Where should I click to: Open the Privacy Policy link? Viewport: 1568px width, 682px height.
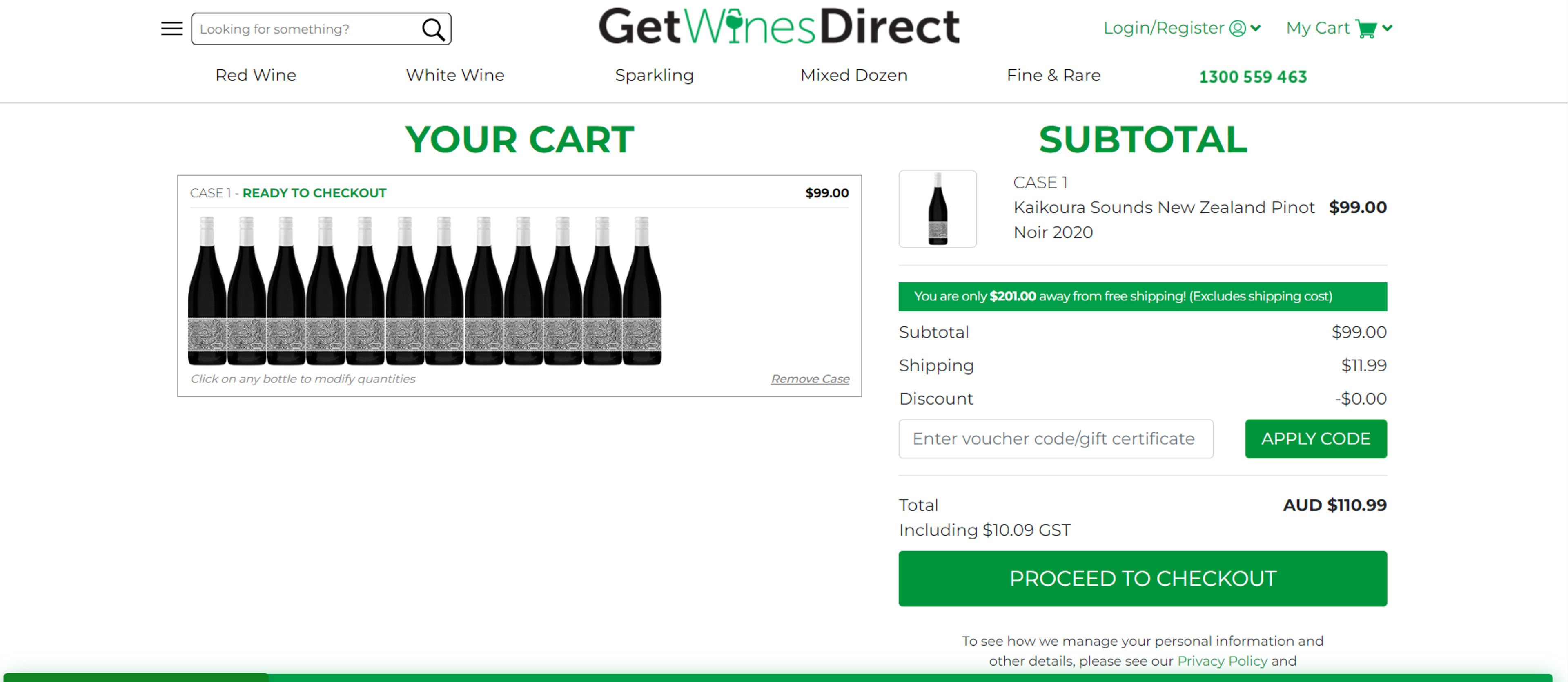[1222, 661]
